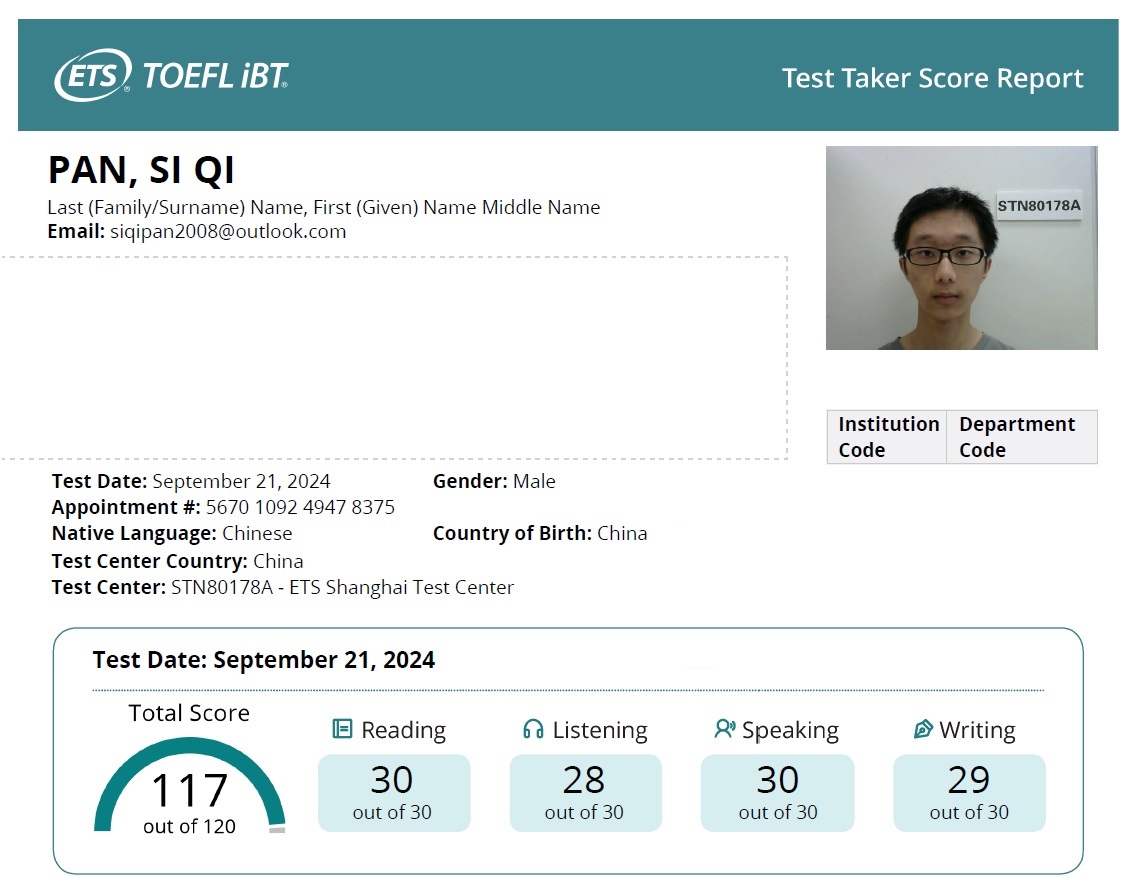Click the Department Code cell
Screen dimensions: 1128x886
[1022, 437]
